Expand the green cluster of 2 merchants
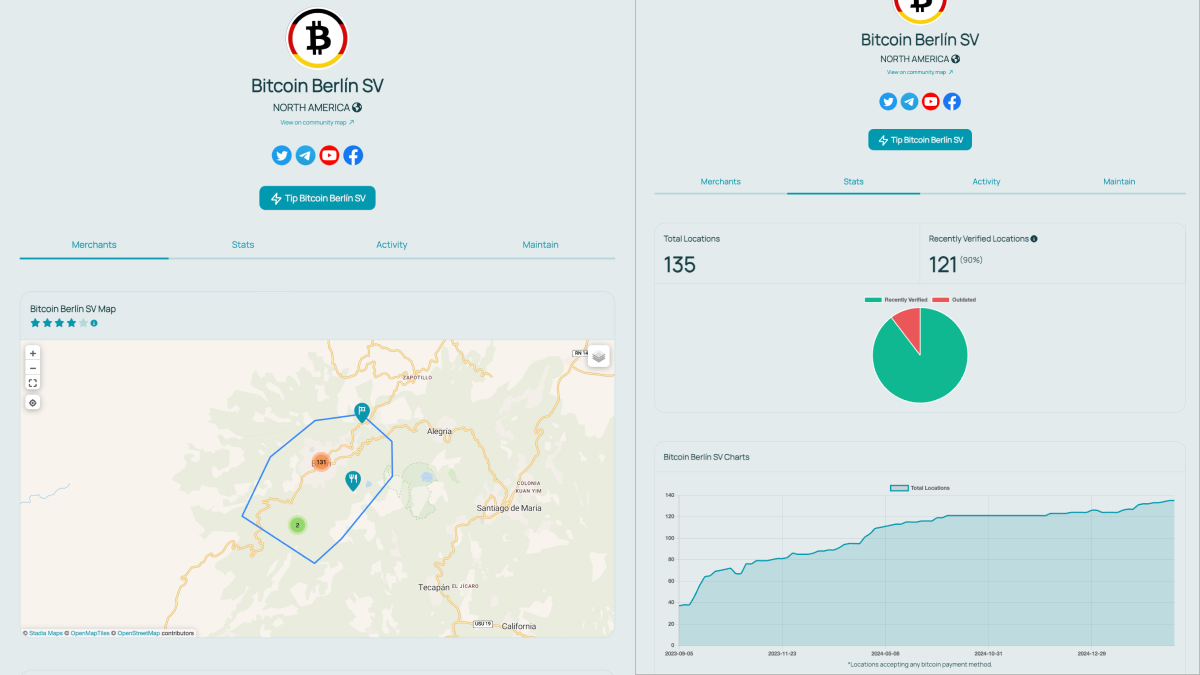Image resolution: width=1200 pixels, height=675 pixels. click(x=297, y=525)
